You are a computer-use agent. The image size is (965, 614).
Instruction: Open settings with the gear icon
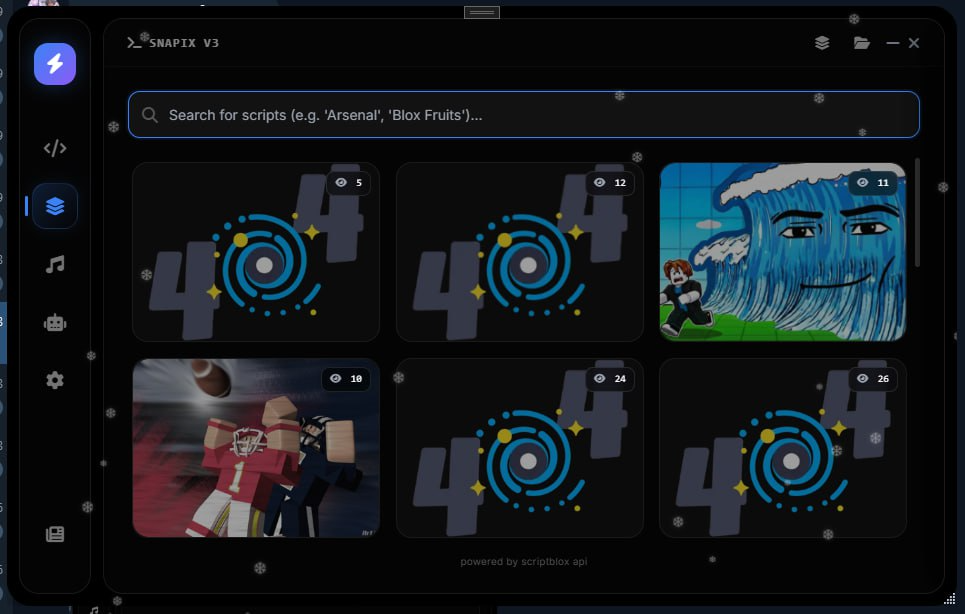[x=54, y=380]
